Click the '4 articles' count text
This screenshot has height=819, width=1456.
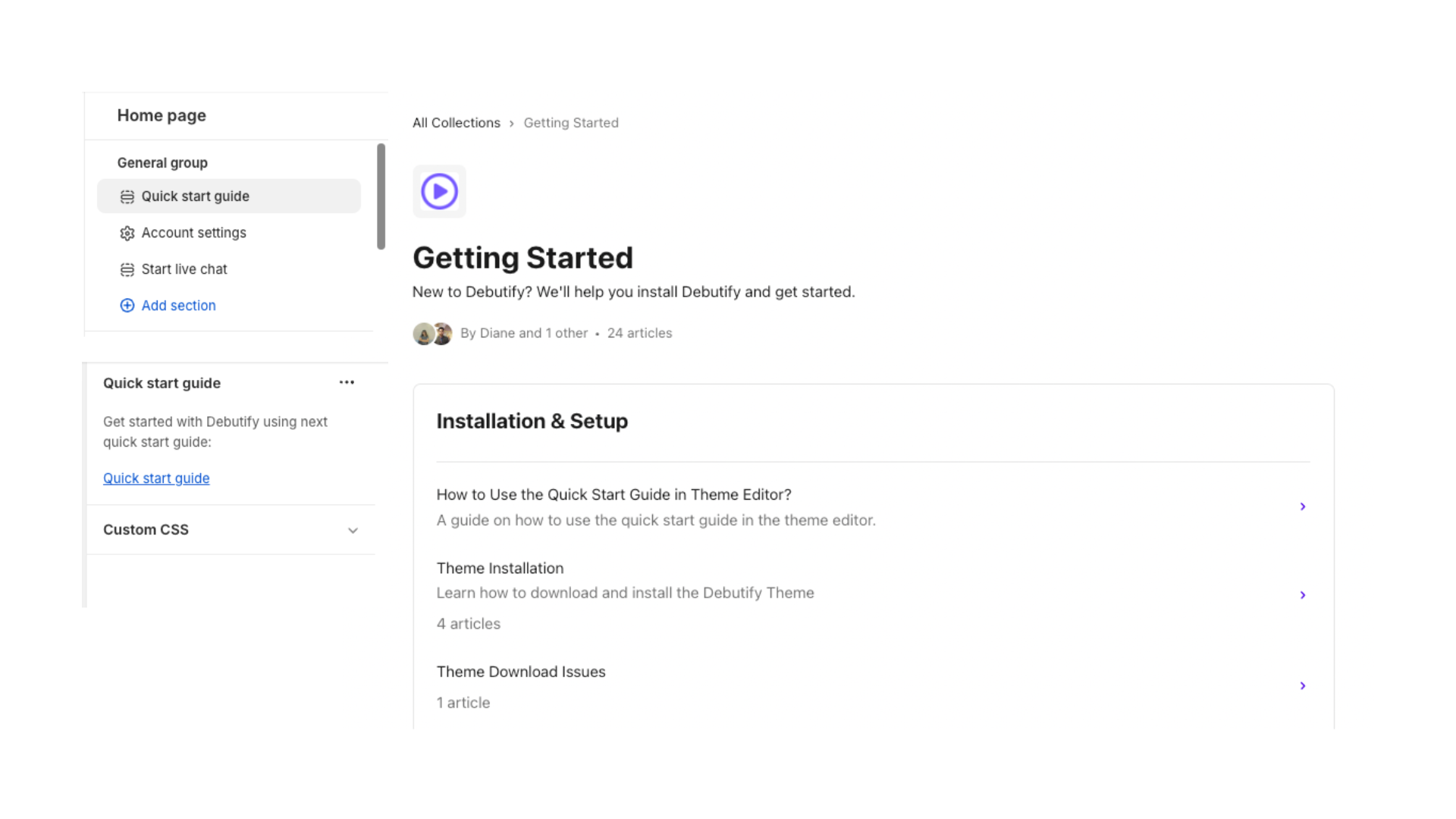(469, 623)
